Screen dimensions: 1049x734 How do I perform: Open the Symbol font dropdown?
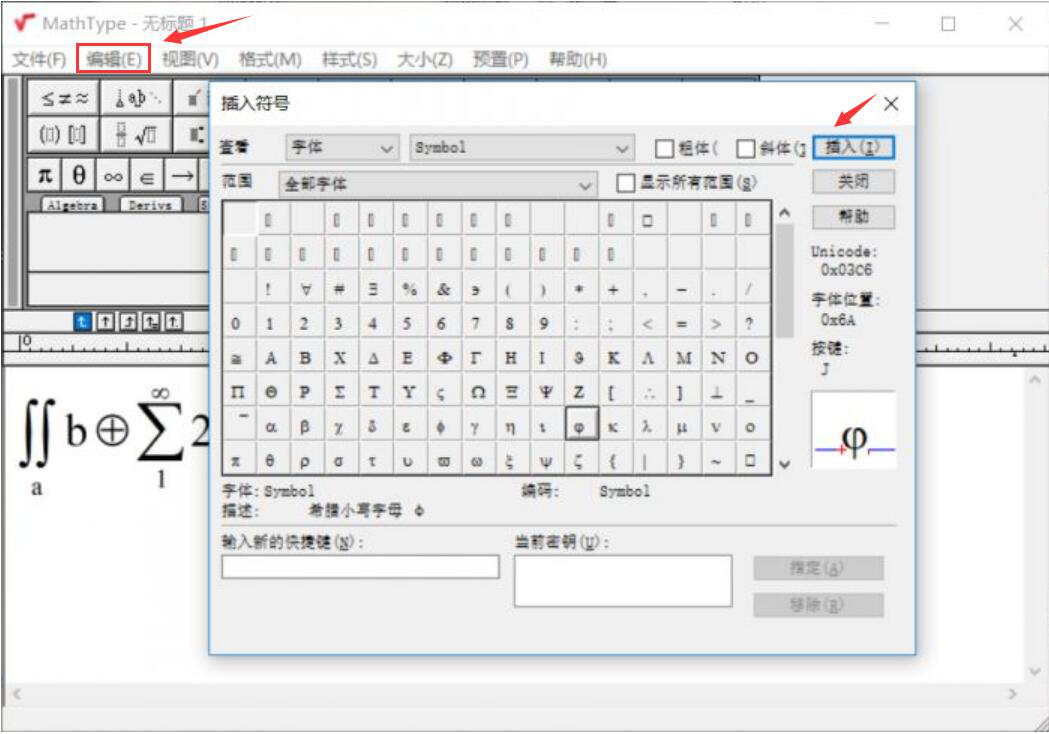521,147
